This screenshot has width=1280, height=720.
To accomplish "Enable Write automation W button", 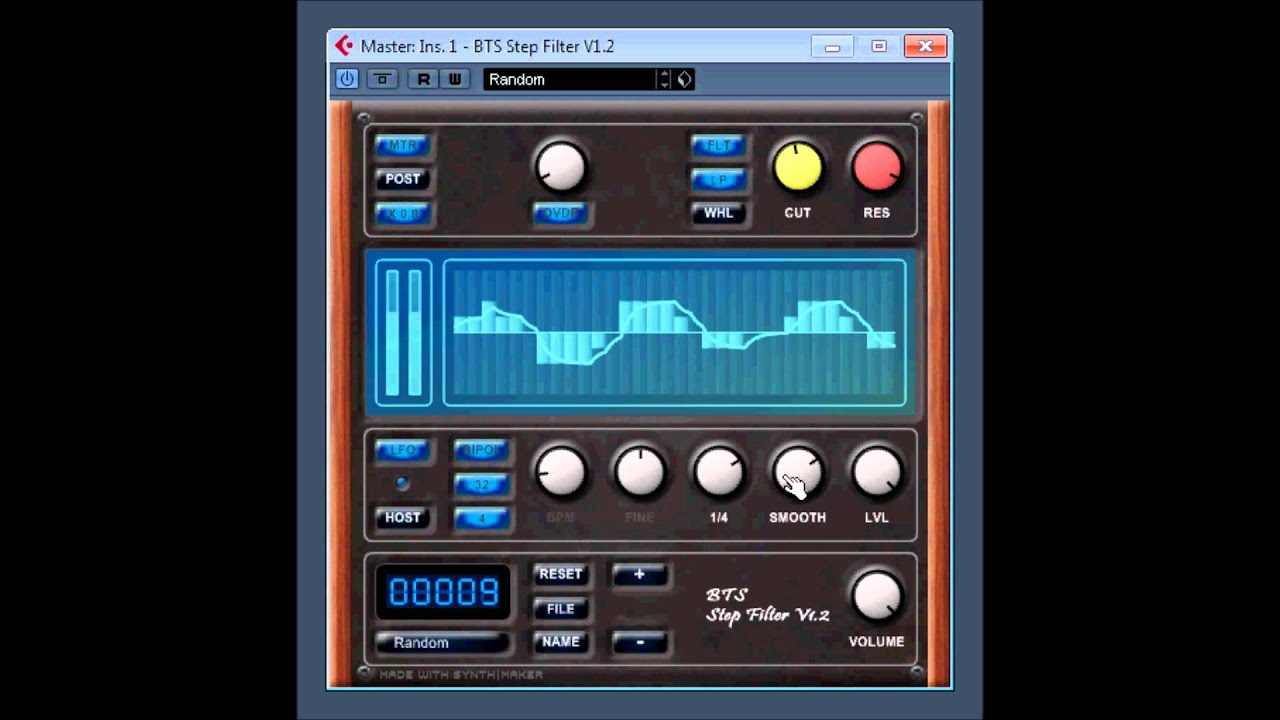I will point(455,79).
